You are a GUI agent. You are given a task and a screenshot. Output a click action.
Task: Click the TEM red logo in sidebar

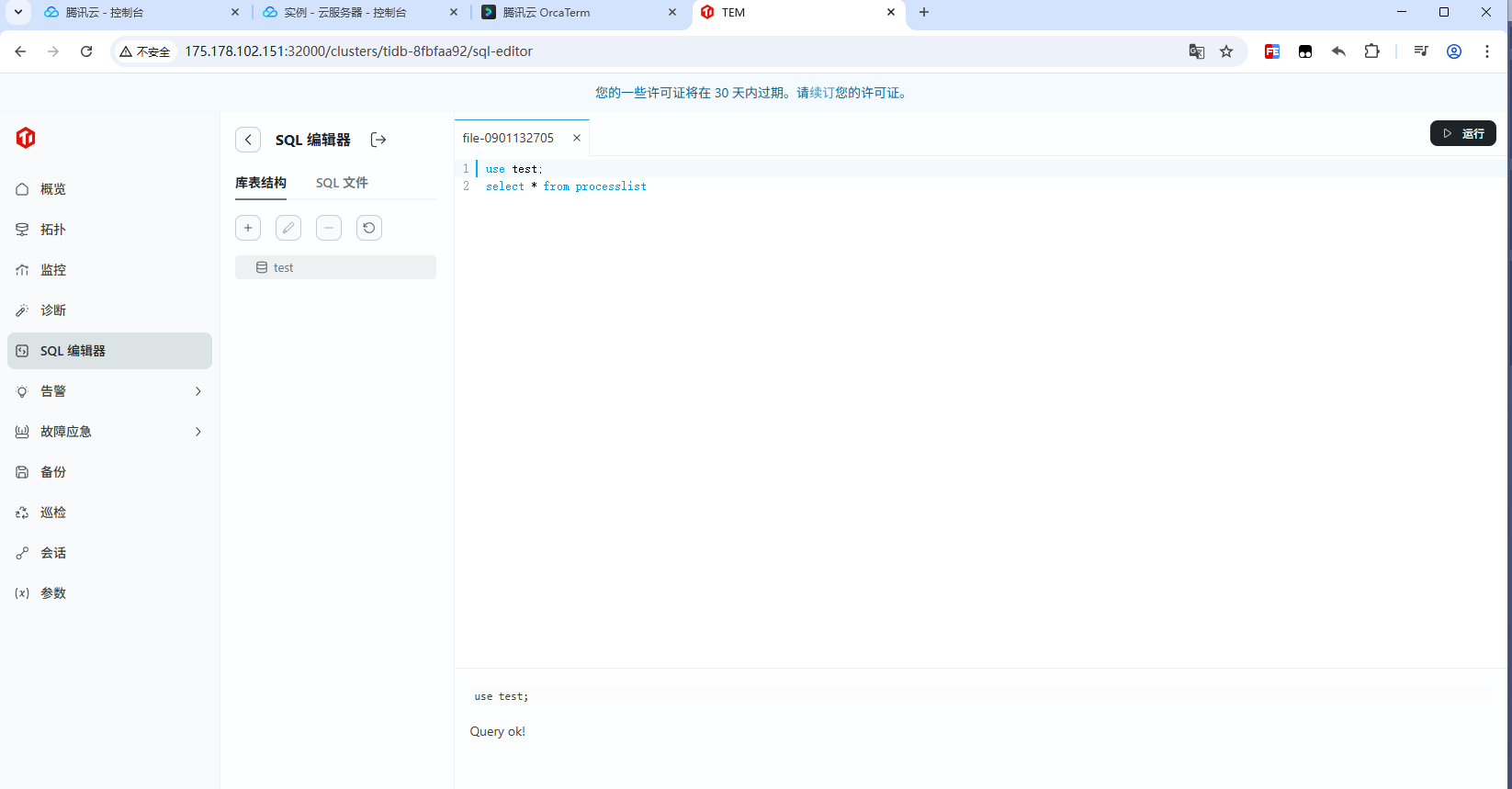tap(26, 138)
